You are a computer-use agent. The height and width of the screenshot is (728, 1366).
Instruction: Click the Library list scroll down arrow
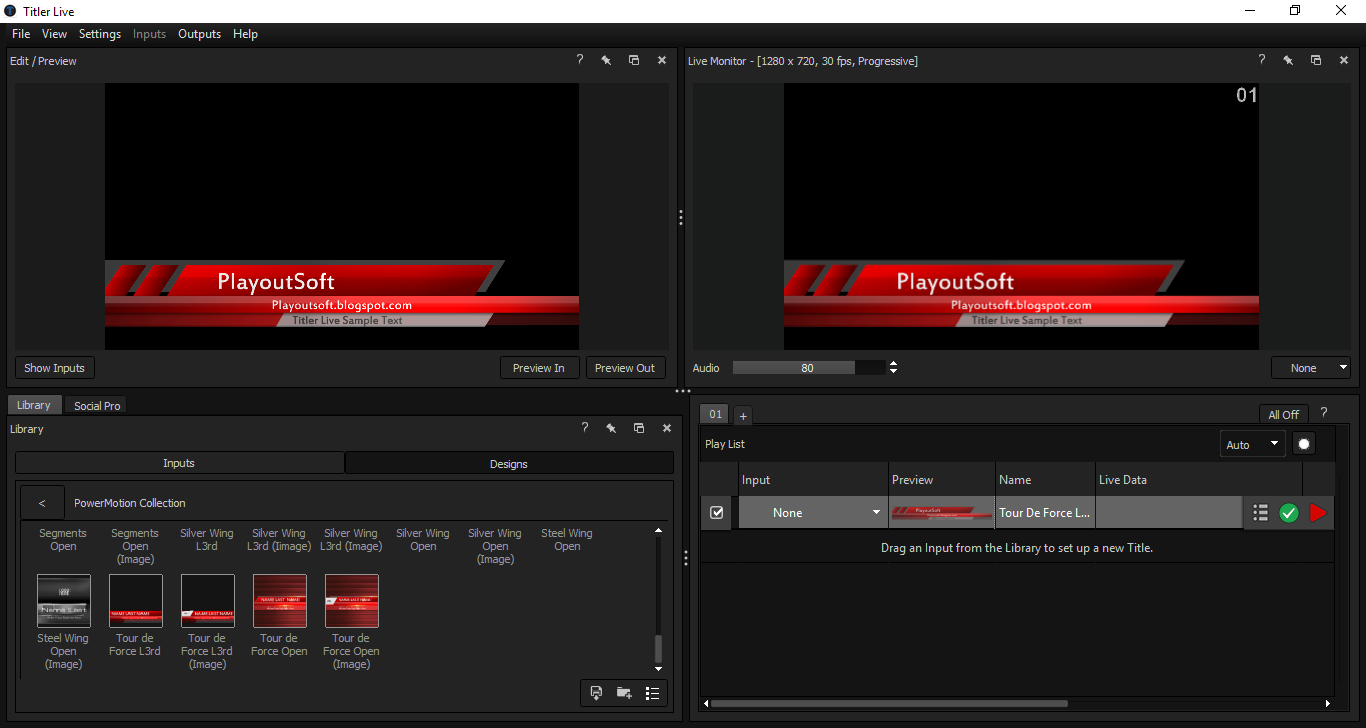(658, 668)
